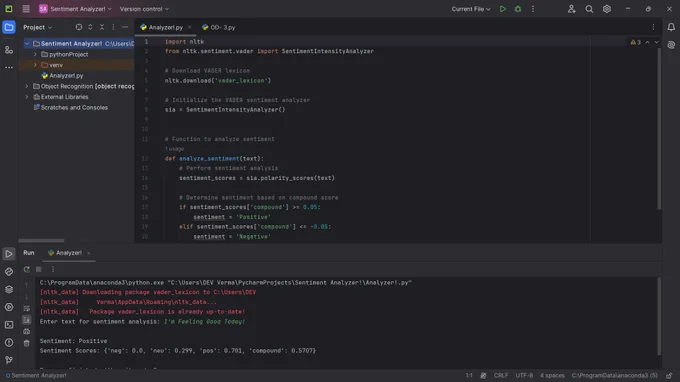Click Run console vertical scrollbar

click(x=659, y=316)
